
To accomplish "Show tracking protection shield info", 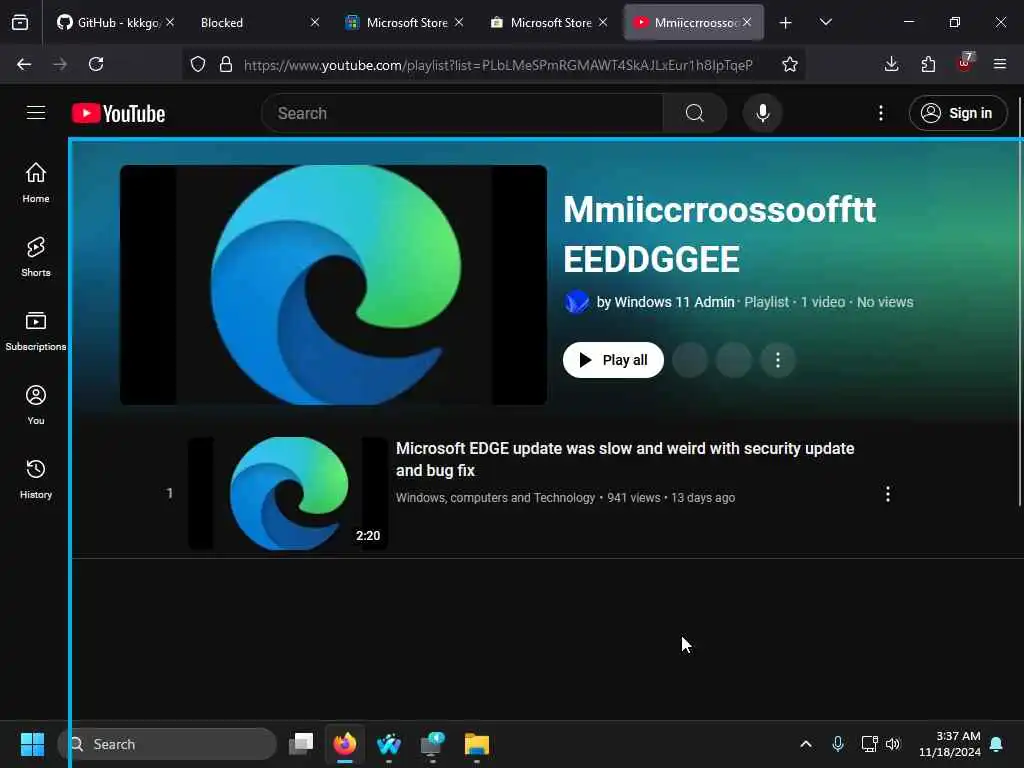I will (x=198, y=64).
